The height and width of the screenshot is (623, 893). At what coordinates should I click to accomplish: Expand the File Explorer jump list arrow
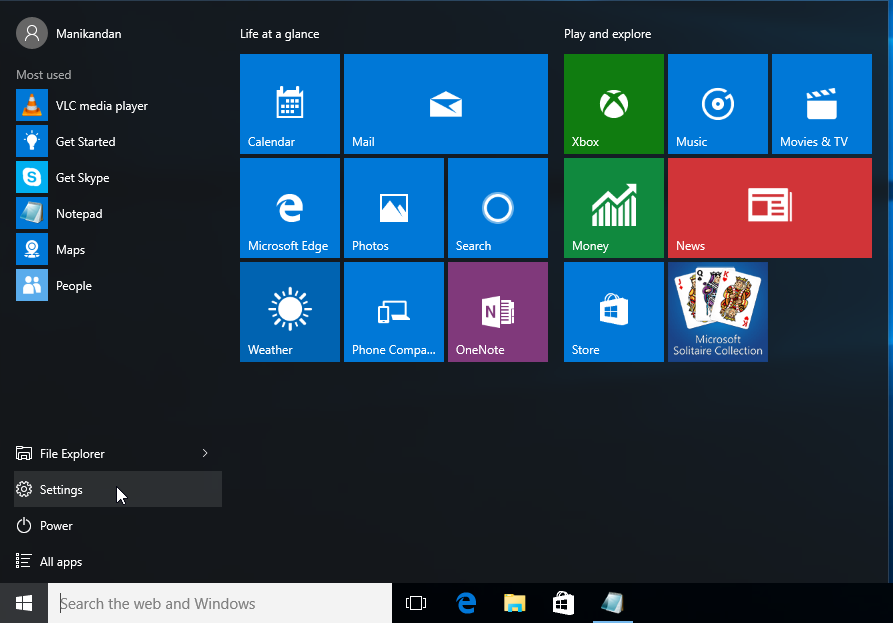205,453
